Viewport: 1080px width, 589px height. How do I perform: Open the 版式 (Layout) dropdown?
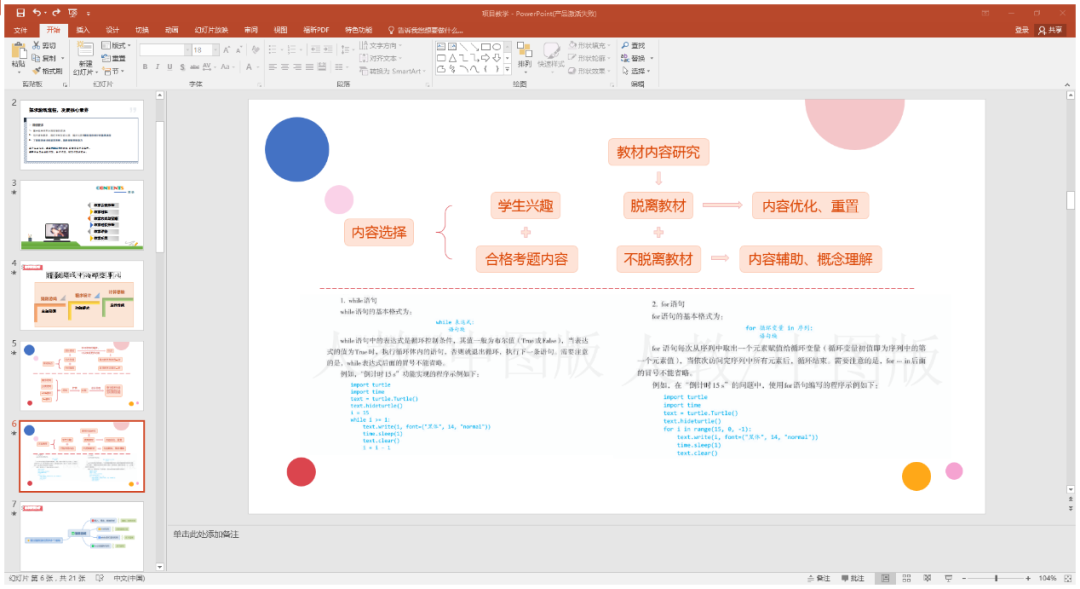[116, 45]
